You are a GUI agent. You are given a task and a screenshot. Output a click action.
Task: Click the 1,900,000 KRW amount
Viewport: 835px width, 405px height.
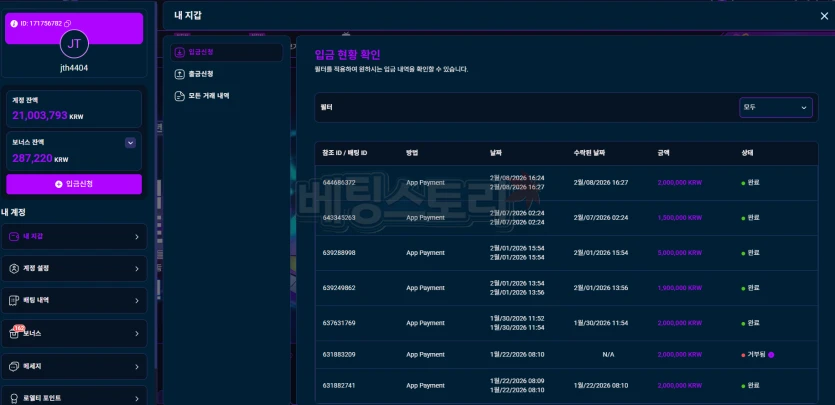click(680, 288)
